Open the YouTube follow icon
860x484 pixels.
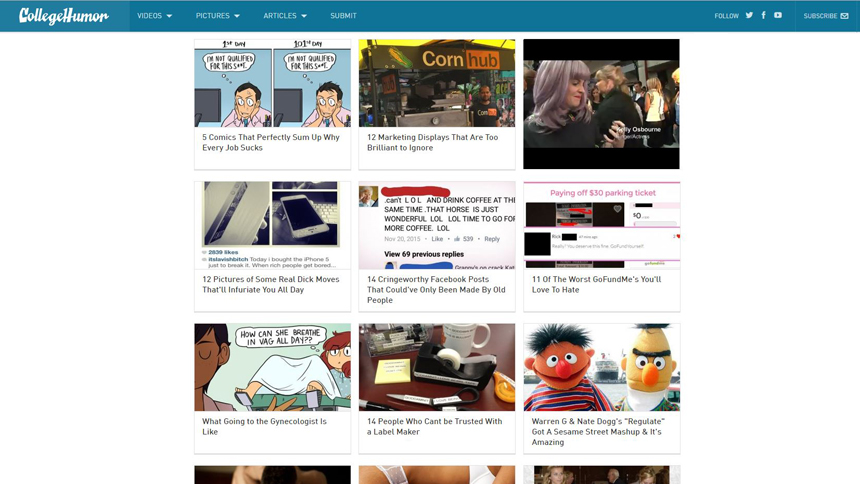tap(778, 16)
